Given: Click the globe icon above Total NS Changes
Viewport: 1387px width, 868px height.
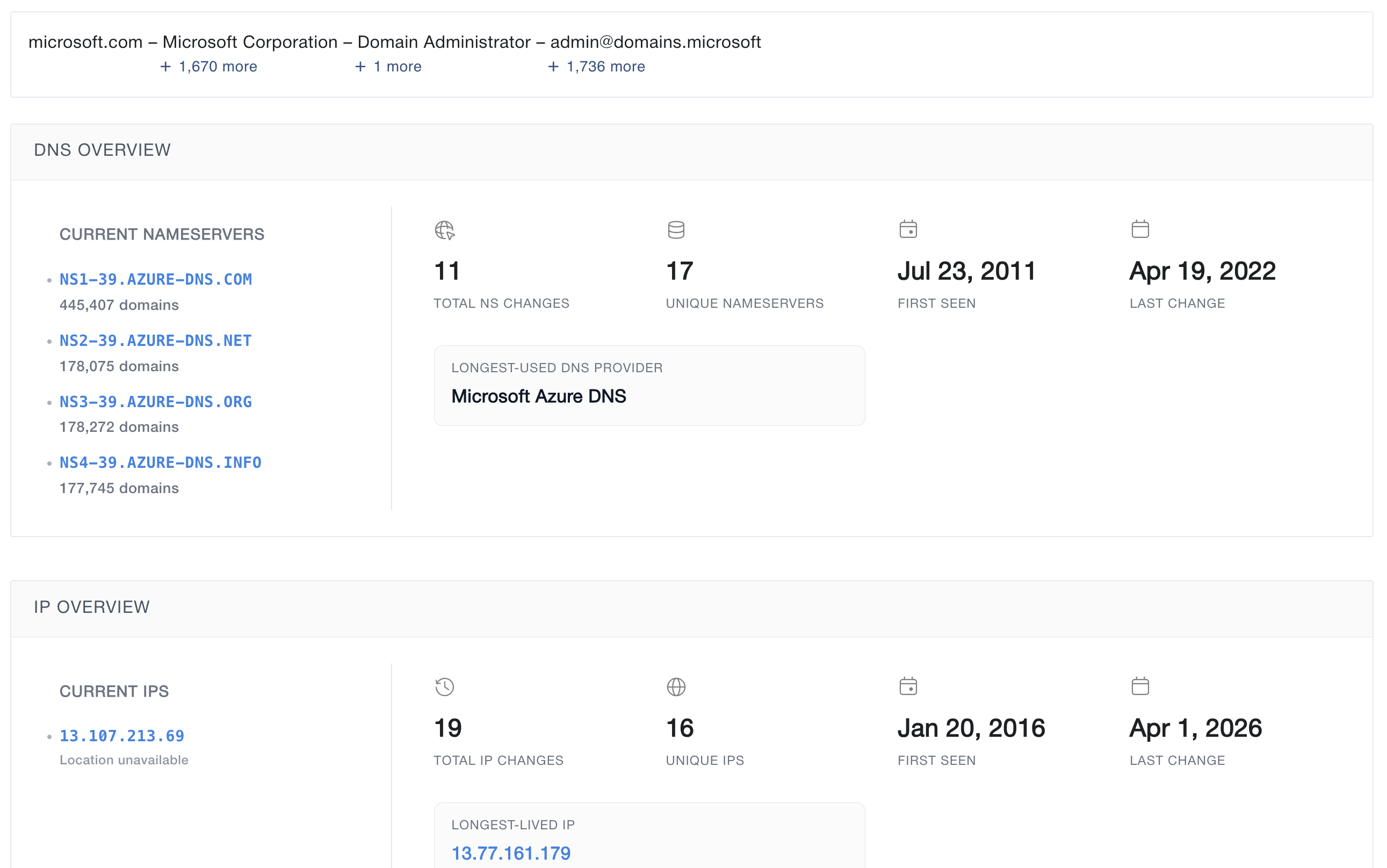Looking at the screenshot, I should pyautogui.click(x=444, y=230).
